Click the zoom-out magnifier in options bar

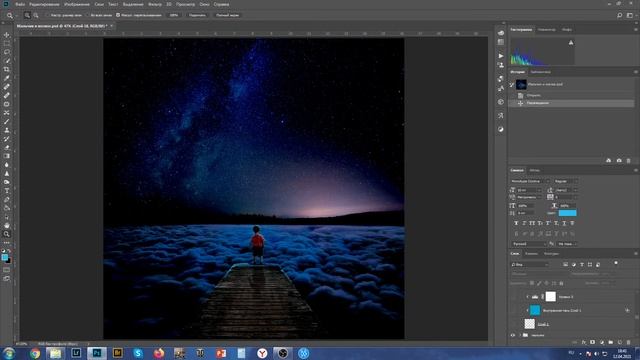pos(36,15)
